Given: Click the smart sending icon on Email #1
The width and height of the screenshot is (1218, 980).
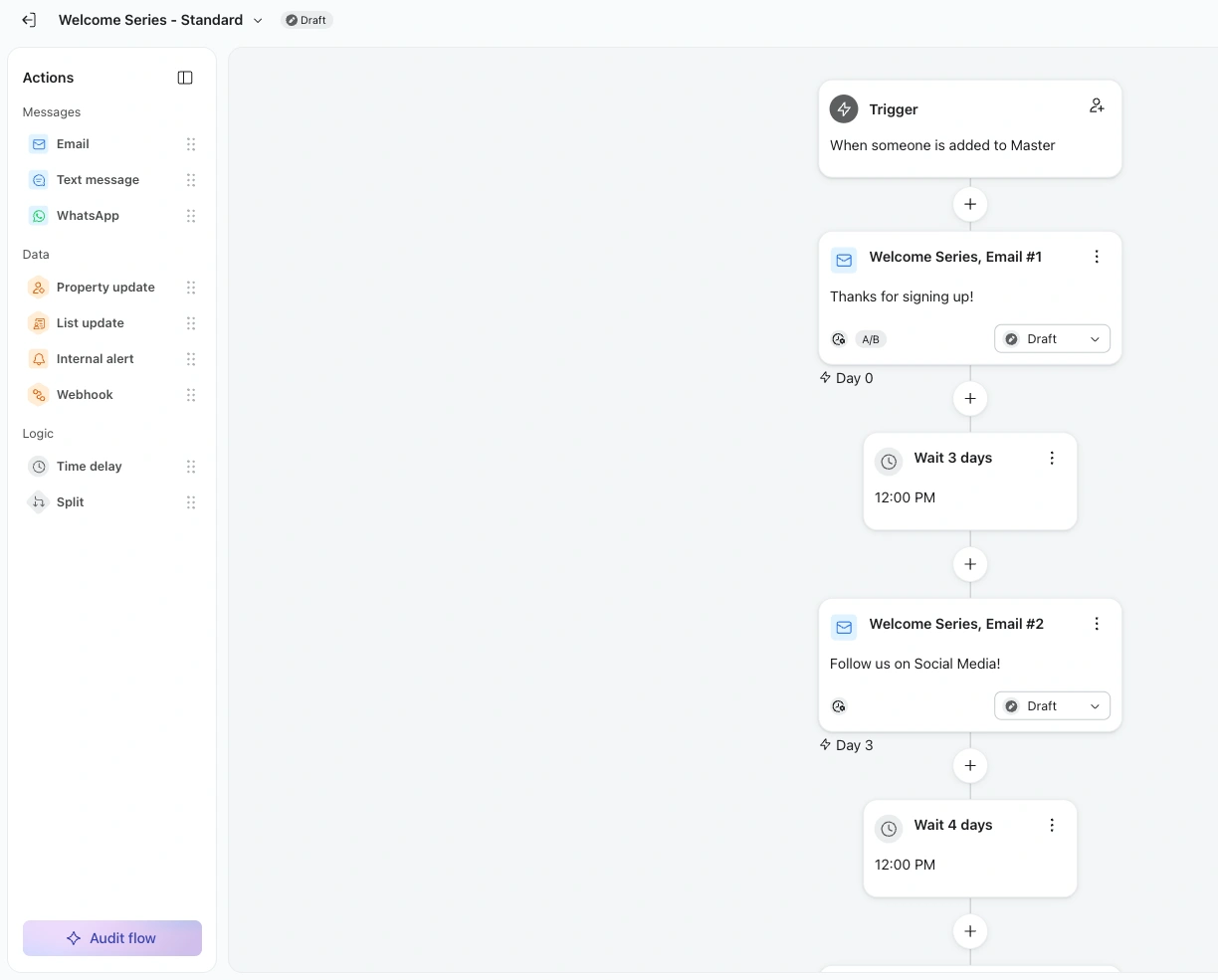Looking at the screenshot, I should [x=839, y=339].
